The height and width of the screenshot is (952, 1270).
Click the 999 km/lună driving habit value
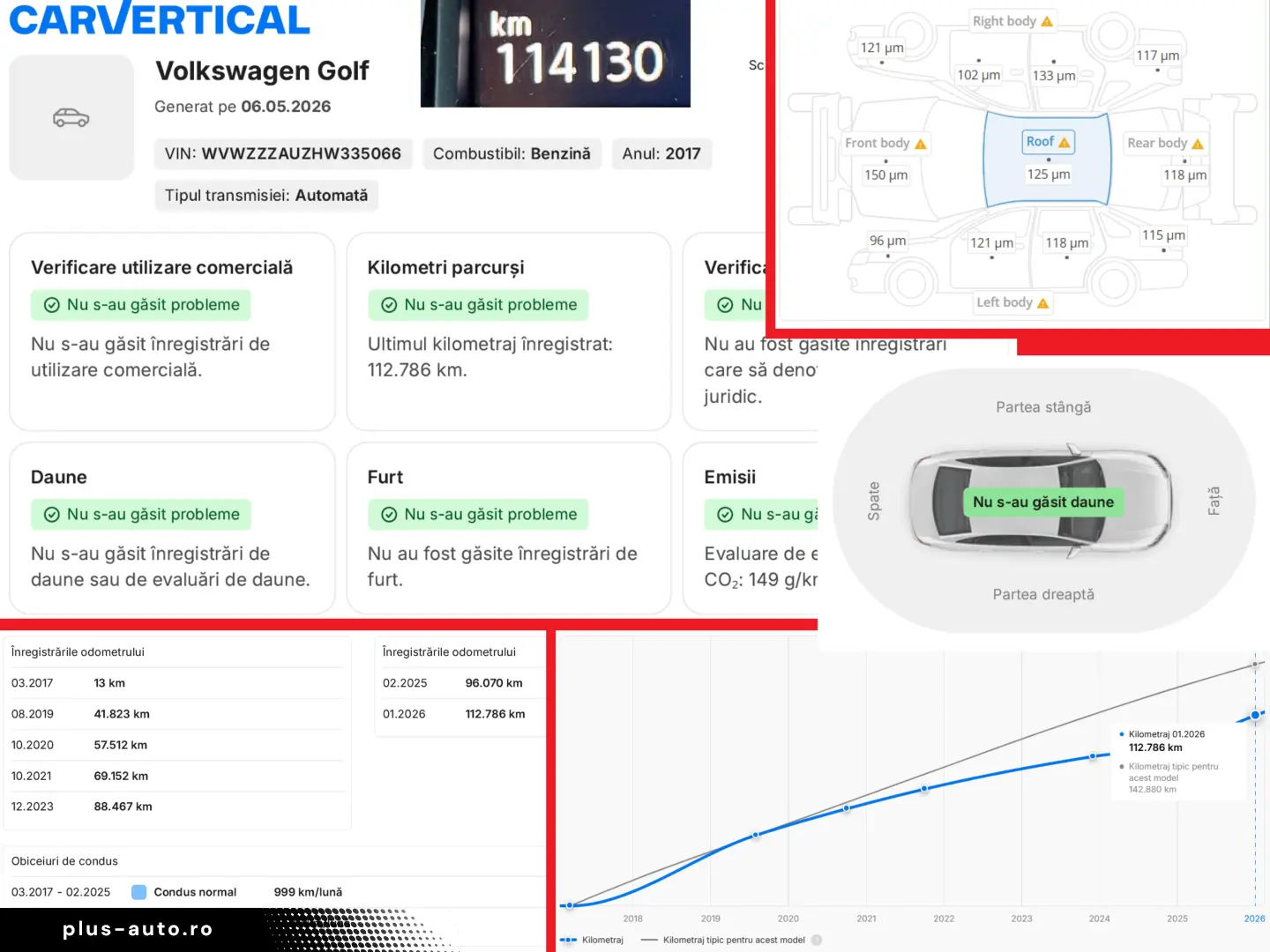[x=308, y=892]
